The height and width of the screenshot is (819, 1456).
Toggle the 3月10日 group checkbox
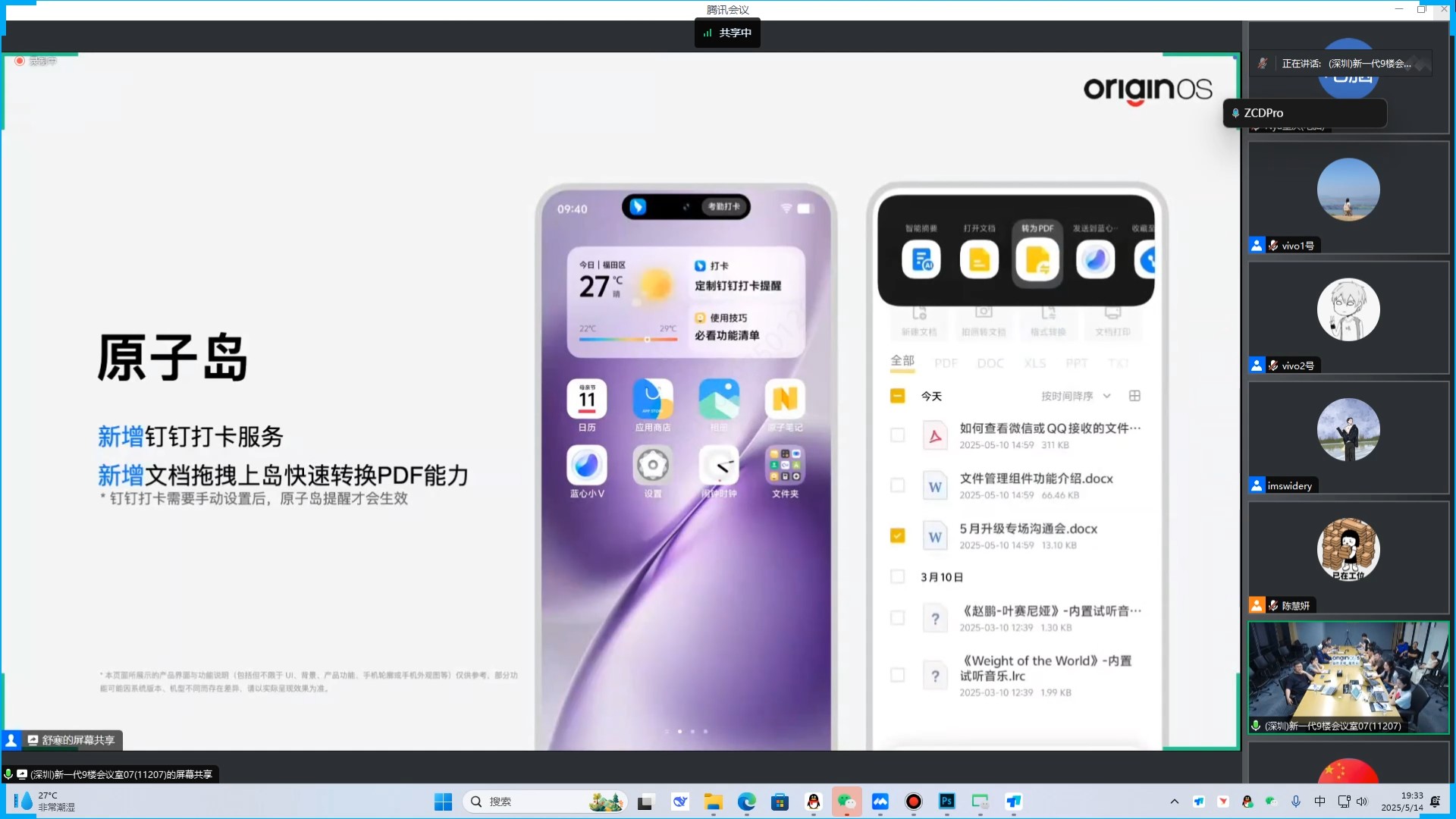pyautogui.click(x=897, y=577)
